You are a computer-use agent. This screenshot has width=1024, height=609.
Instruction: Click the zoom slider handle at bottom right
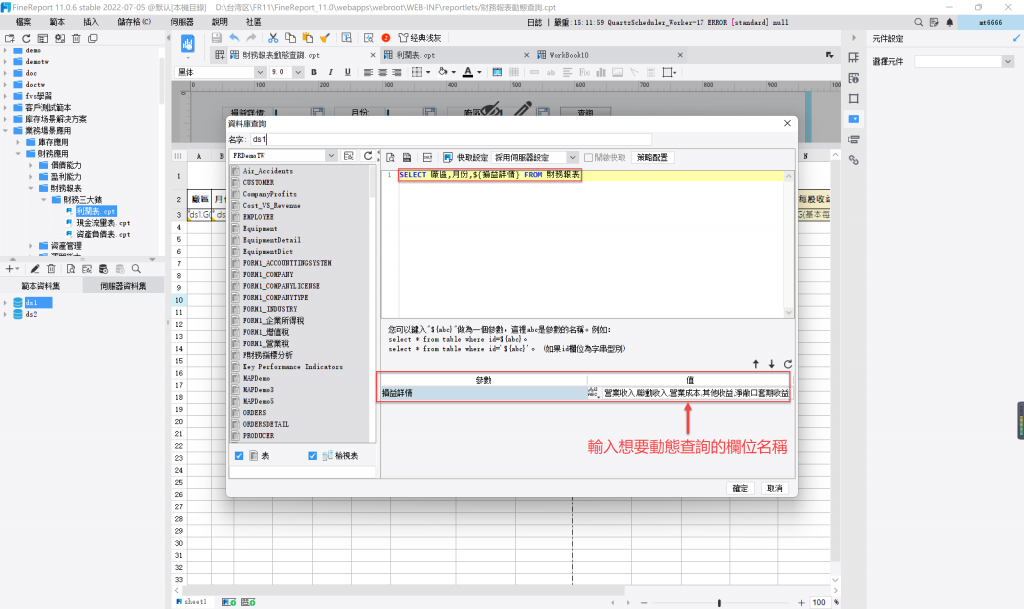coord(719,602)
